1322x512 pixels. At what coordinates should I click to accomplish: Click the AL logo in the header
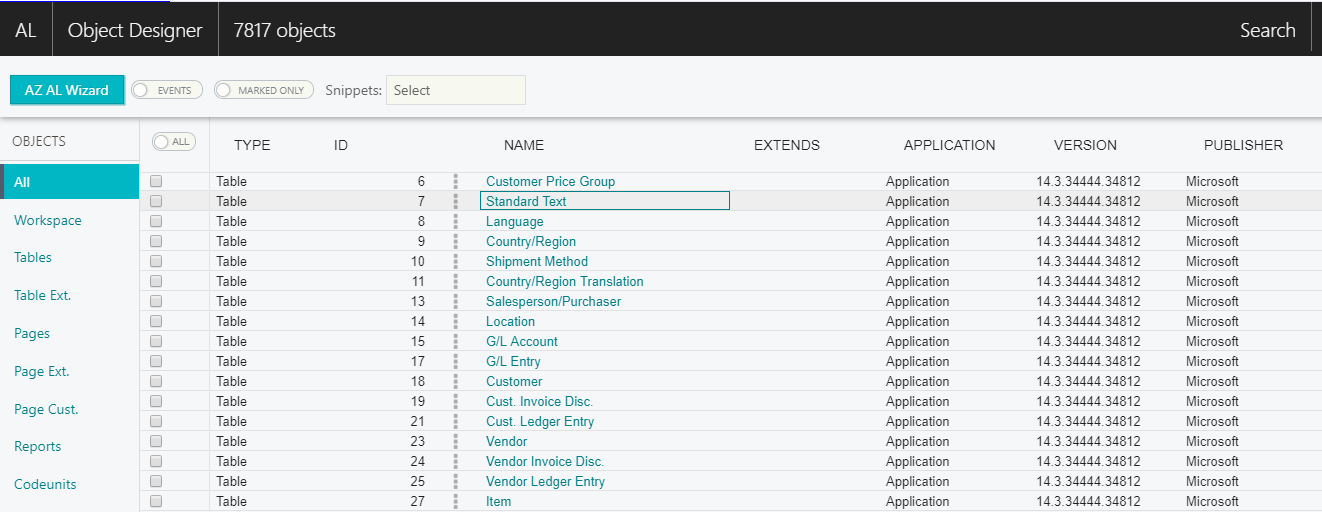(26, 30)
